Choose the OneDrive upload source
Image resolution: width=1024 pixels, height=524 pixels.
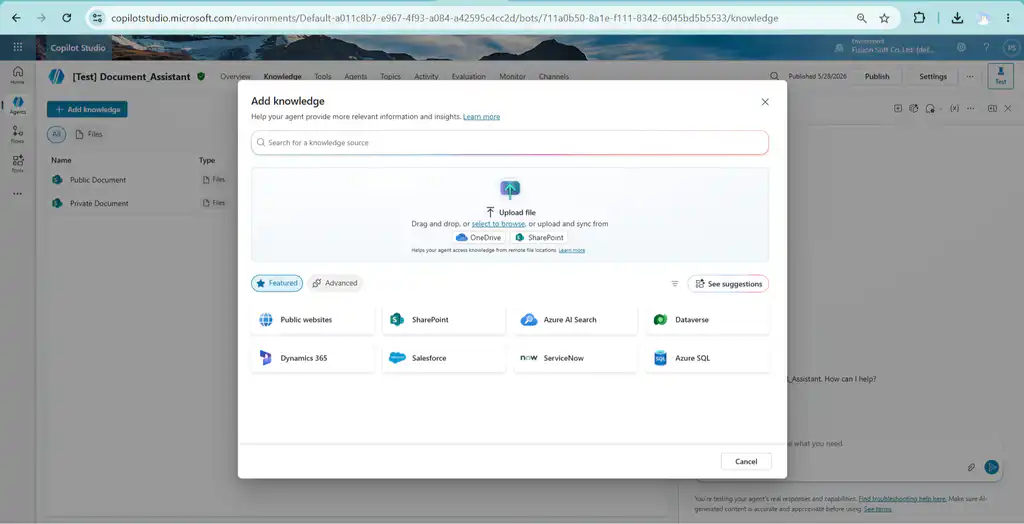pyautogui.click(x=479, y=237)
